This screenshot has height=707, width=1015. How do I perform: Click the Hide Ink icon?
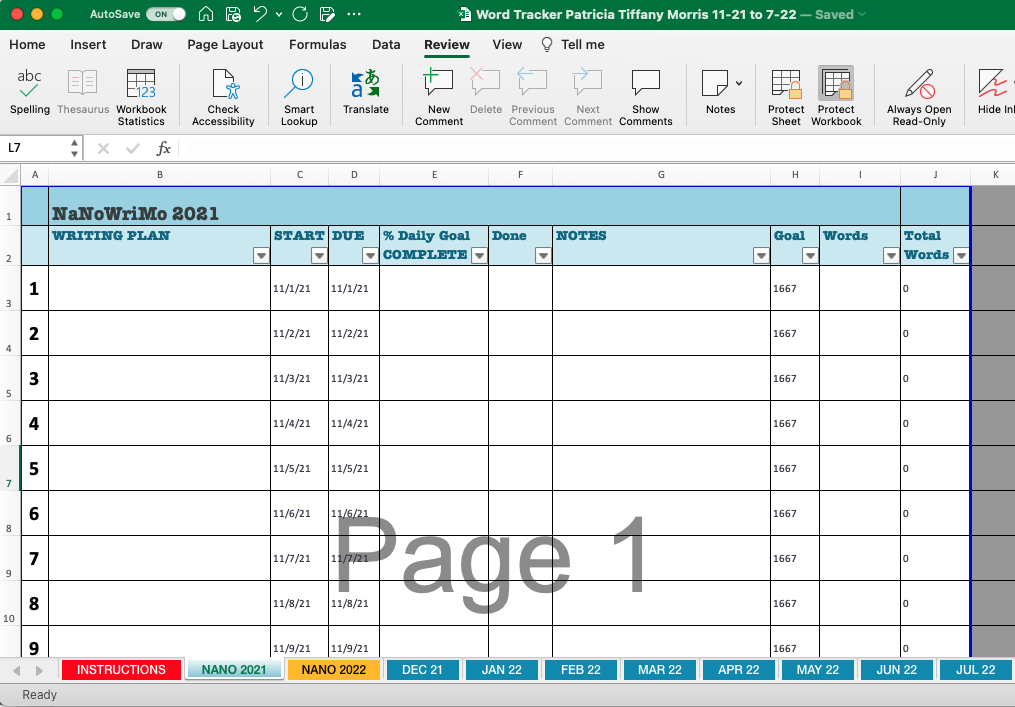tap(992, 84)
